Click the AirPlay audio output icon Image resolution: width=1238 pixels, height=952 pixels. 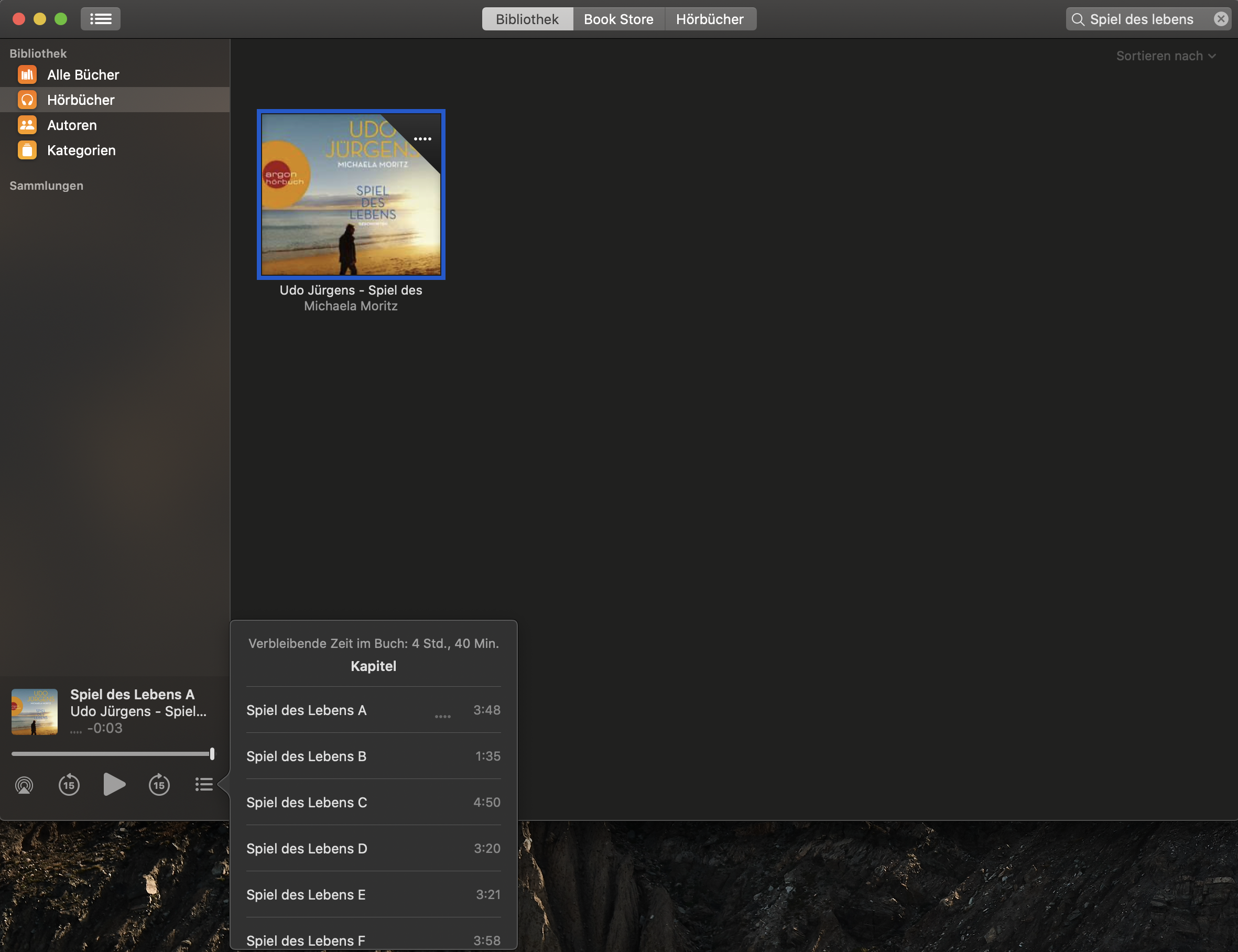pyautogui.click(x=24, y=785)
